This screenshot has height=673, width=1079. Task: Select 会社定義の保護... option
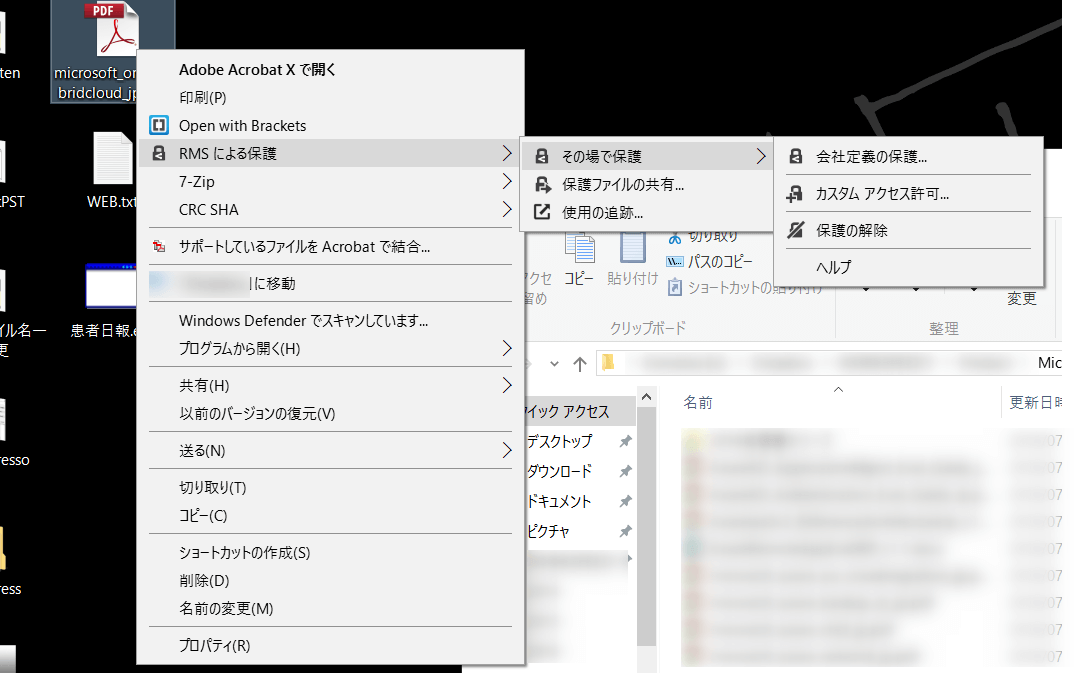[871, 157]
